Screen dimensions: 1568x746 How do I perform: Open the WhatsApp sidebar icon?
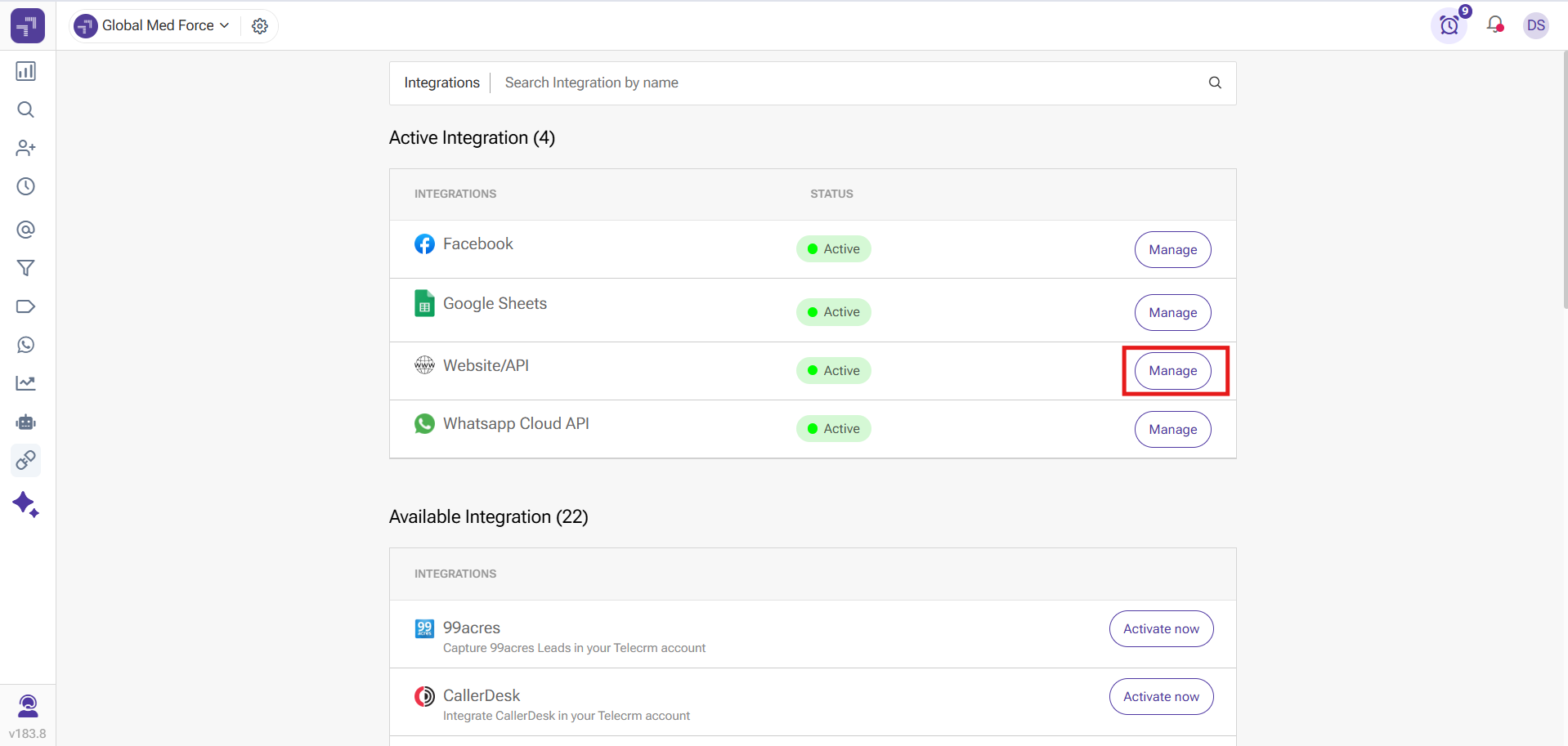26,345
